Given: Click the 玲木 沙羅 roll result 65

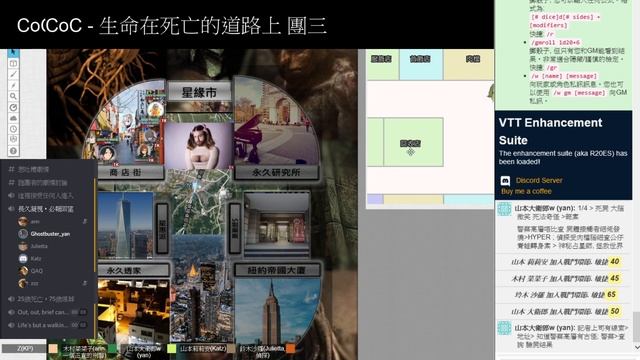Looking at the screenshot, I should tap(611, 295).
